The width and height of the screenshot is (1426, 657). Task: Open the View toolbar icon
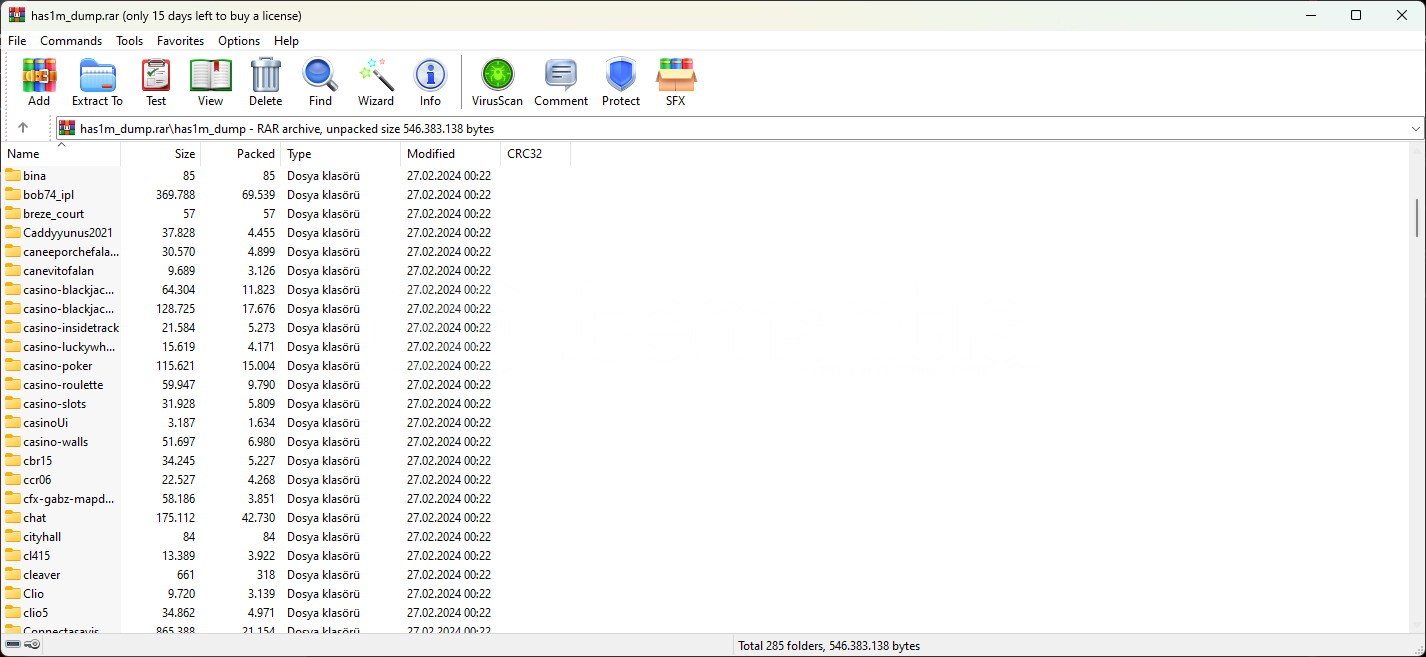(x=210, y=81)
